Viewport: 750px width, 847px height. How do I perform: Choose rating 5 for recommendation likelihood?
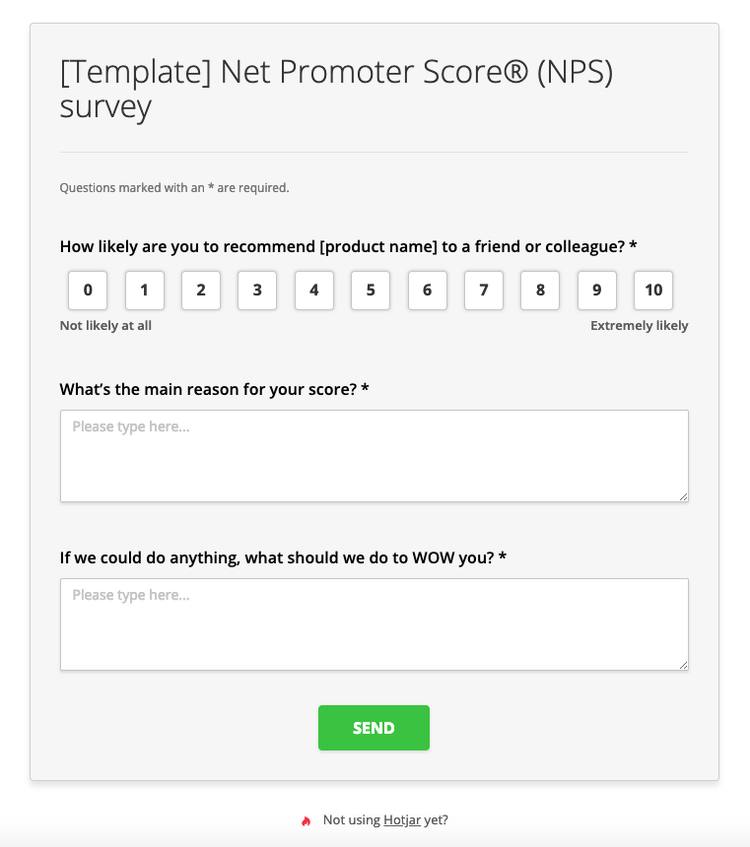pyautogui.click(x=371, y=290)
